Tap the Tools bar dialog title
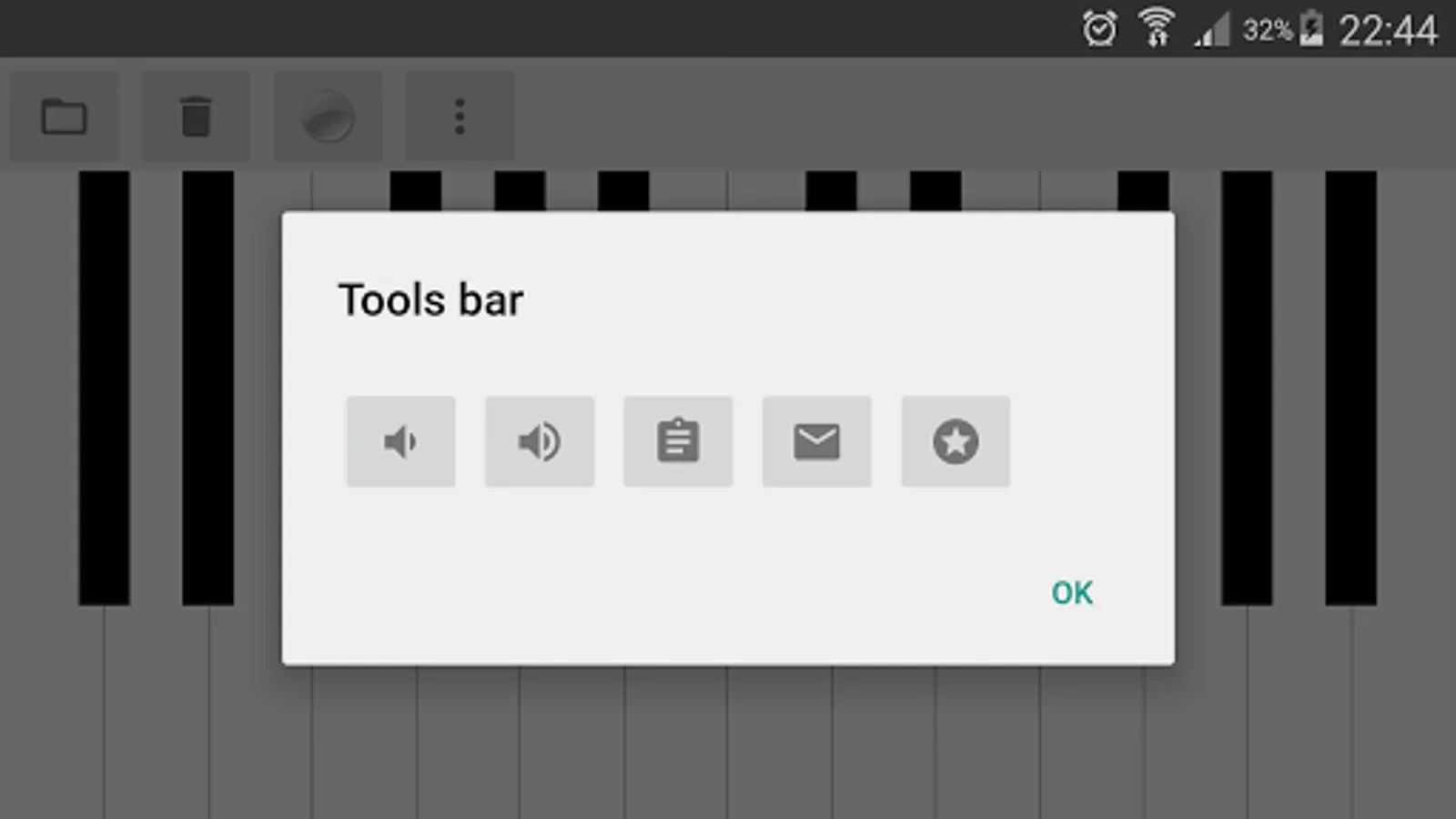The image size is (1456, 819). [x=430, y=300]
